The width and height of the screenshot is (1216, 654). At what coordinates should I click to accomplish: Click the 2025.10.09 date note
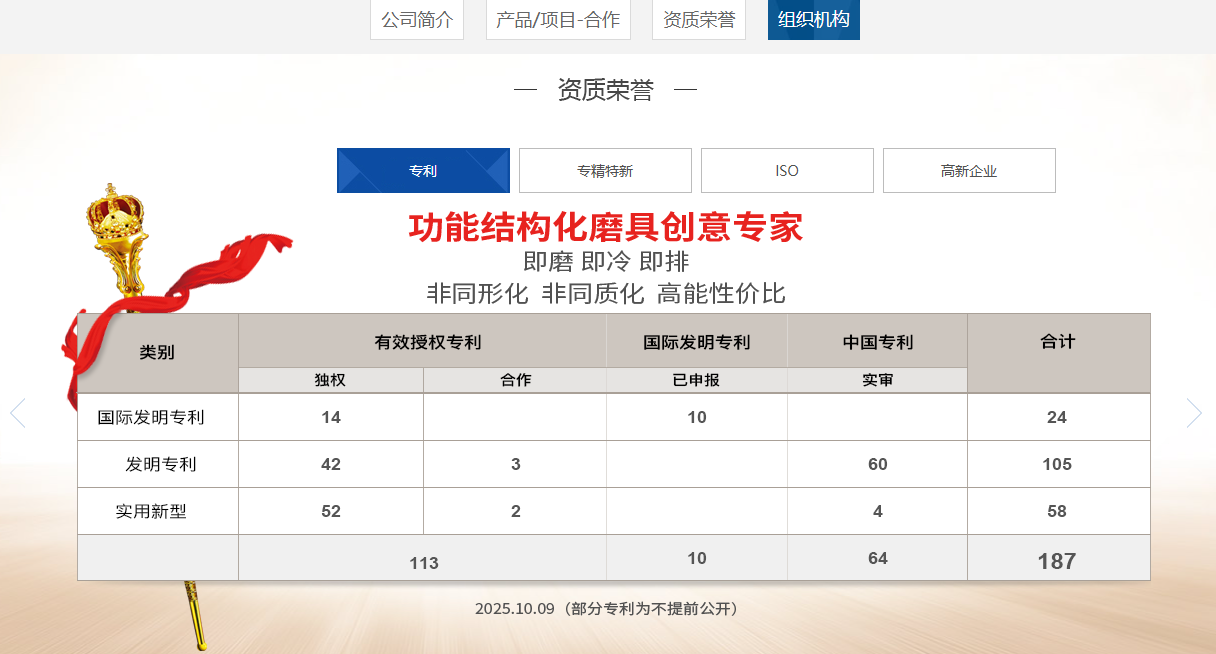[x=608, y=608]
